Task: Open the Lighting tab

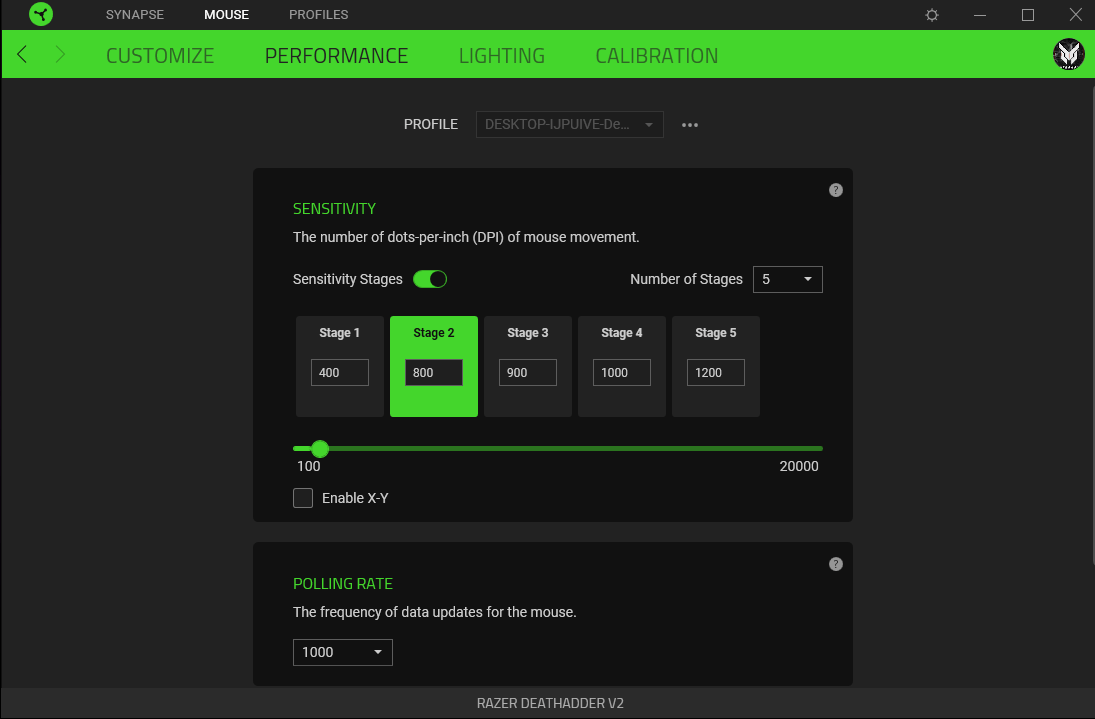Action: tap(501, 55)
